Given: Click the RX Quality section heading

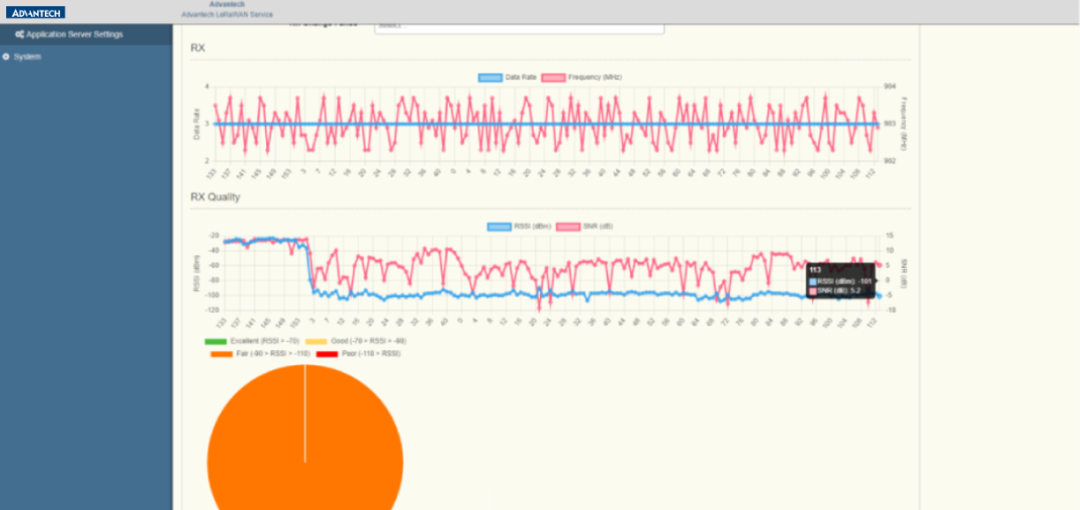Looking at the screenshot, I should click(215, 197).
